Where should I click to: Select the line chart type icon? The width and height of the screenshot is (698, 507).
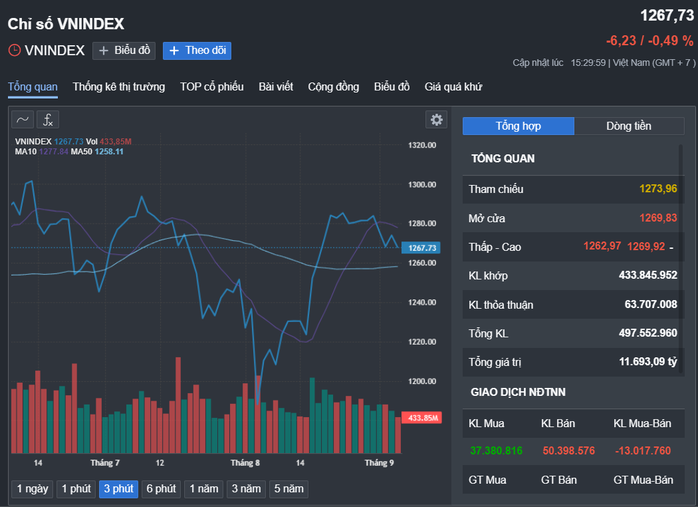22,120
